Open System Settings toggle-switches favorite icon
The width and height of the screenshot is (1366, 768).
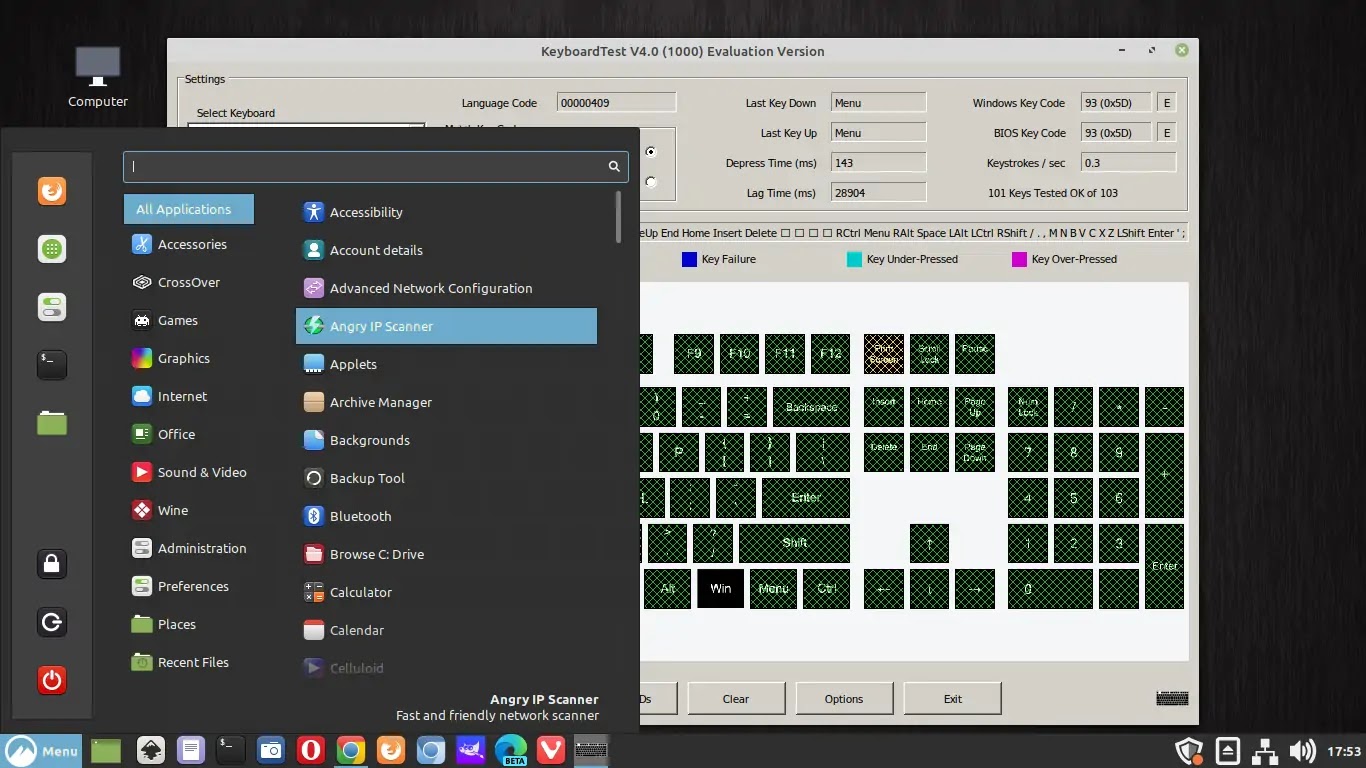pos(52,307)
